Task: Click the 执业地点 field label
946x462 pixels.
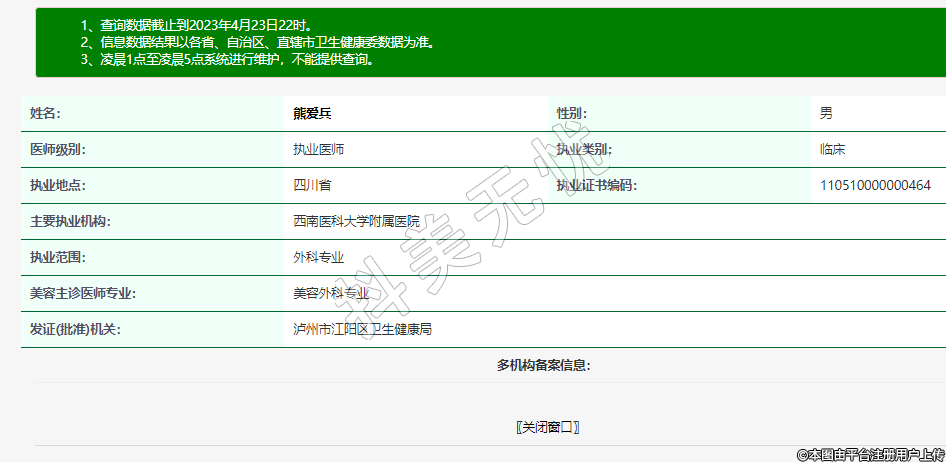Action: click(58, 185)
